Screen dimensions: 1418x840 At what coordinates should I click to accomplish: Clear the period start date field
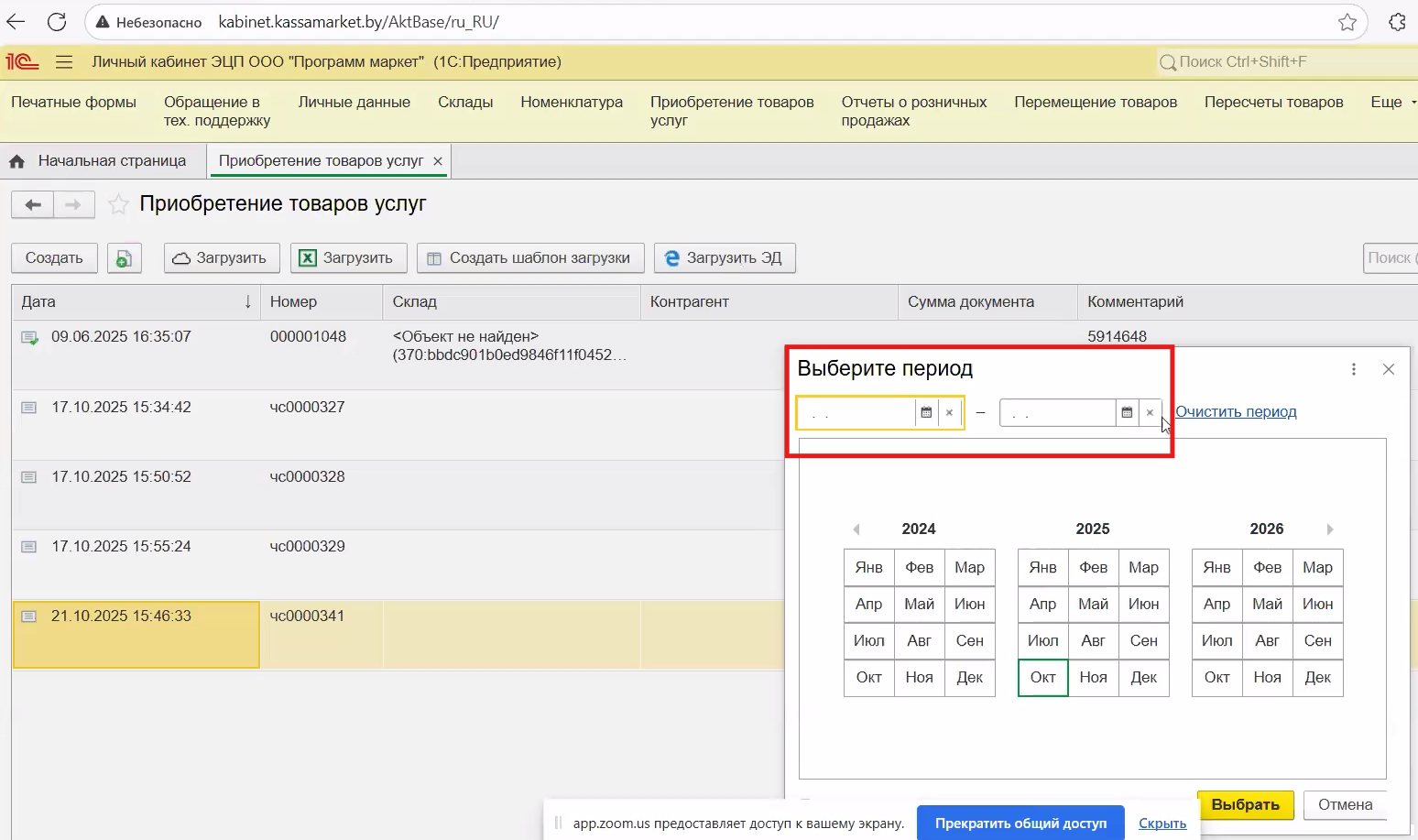950,413
